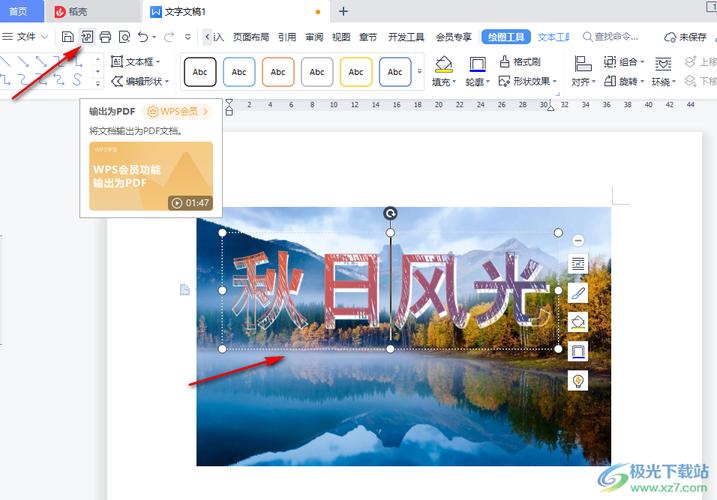Click the page icon at left margin
This screenshot has height=500, width=717.
pyautogui.click(x=185, y=290)
